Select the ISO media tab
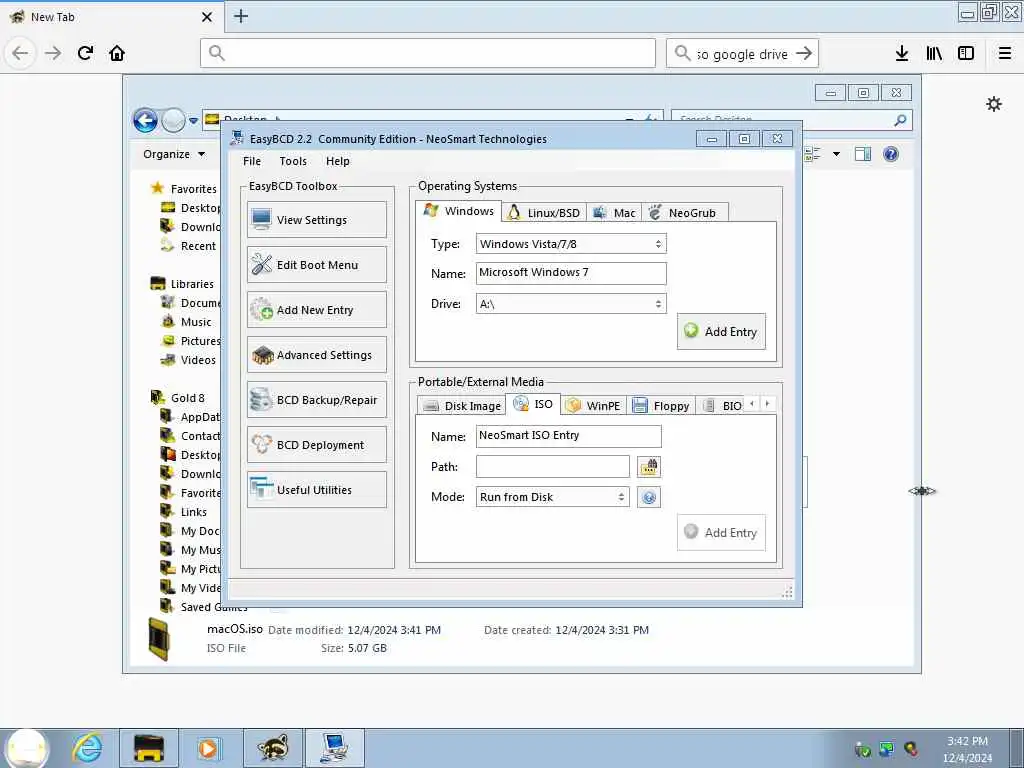Image resolution: width=1024 pixels, height=768 pixels. pos(534,404)
